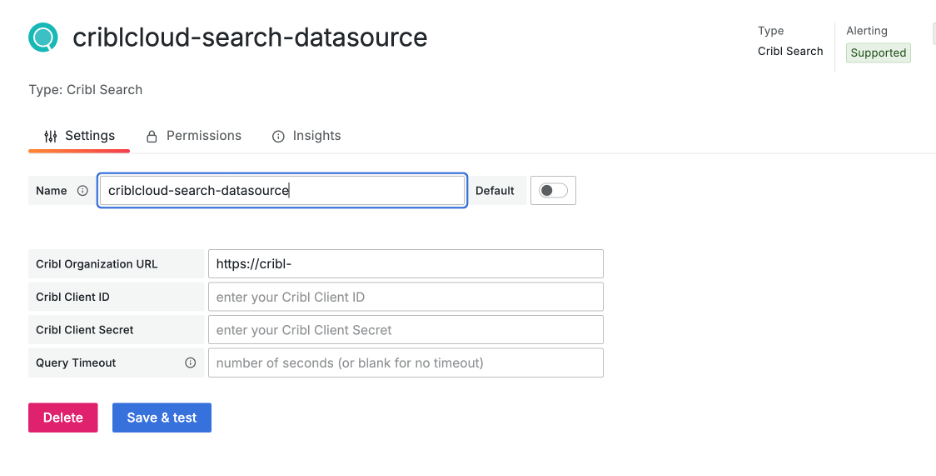The width and height of the screenshot is (936, 476).
Task: Click the Default label beside the switch
Action: coord(495,191)
